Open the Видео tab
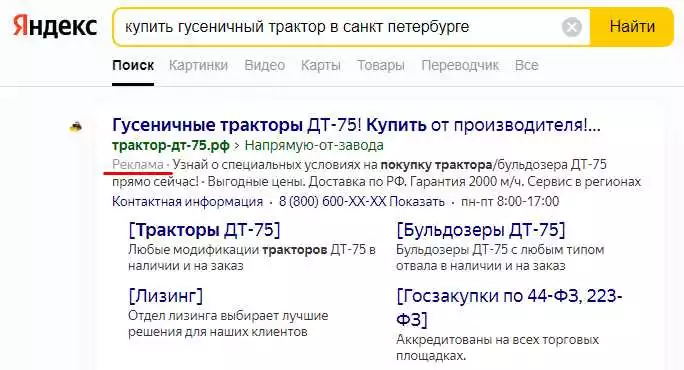The image size is (684, 370). (264, 65)
